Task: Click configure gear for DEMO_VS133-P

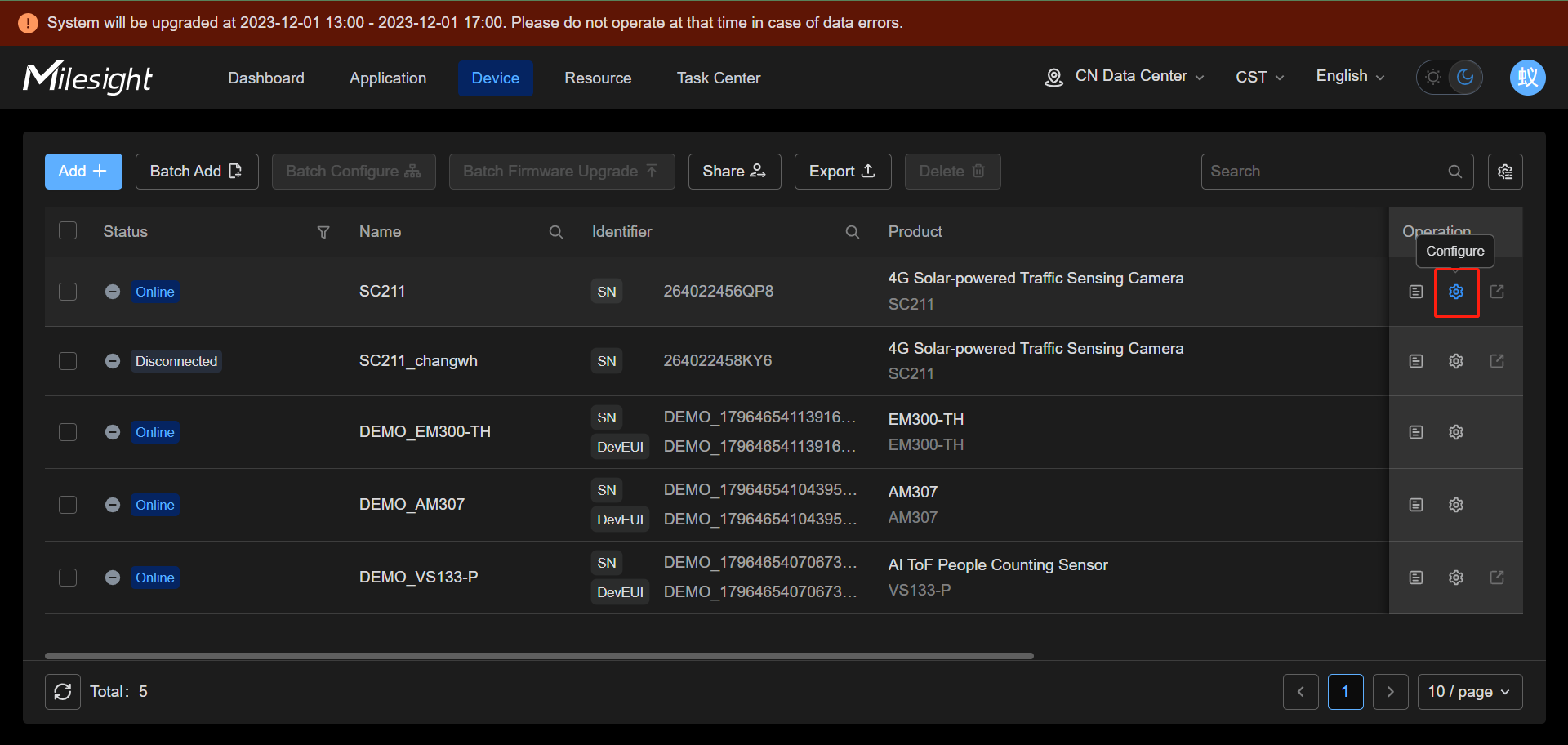Action: click(1456, 578)
